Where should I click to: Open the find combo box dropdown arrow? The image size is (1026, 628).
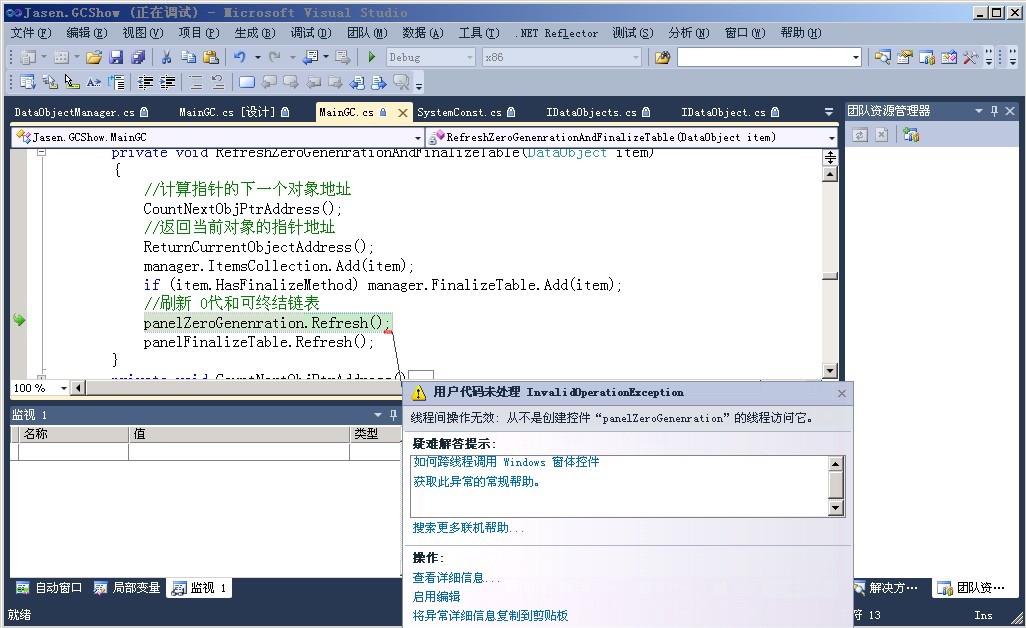point(855,58)
